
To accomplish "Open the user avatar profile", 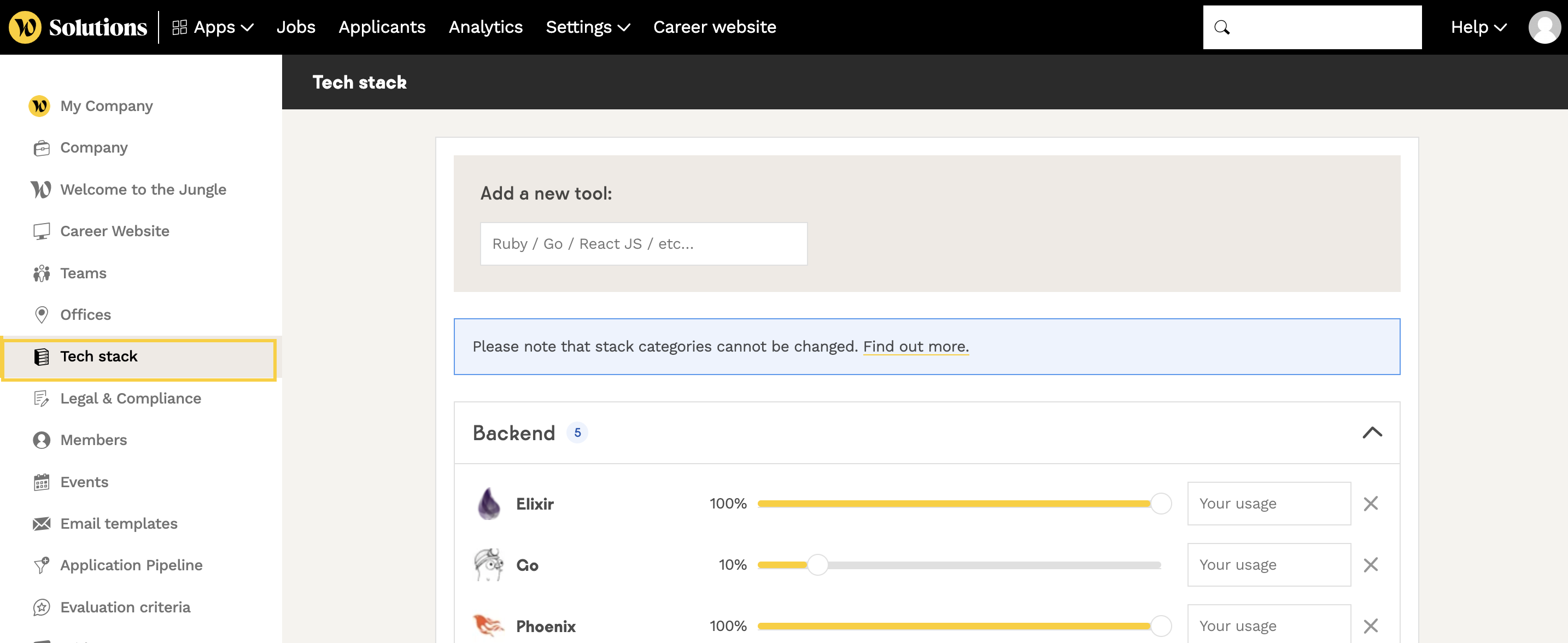I will [1544, 27].
